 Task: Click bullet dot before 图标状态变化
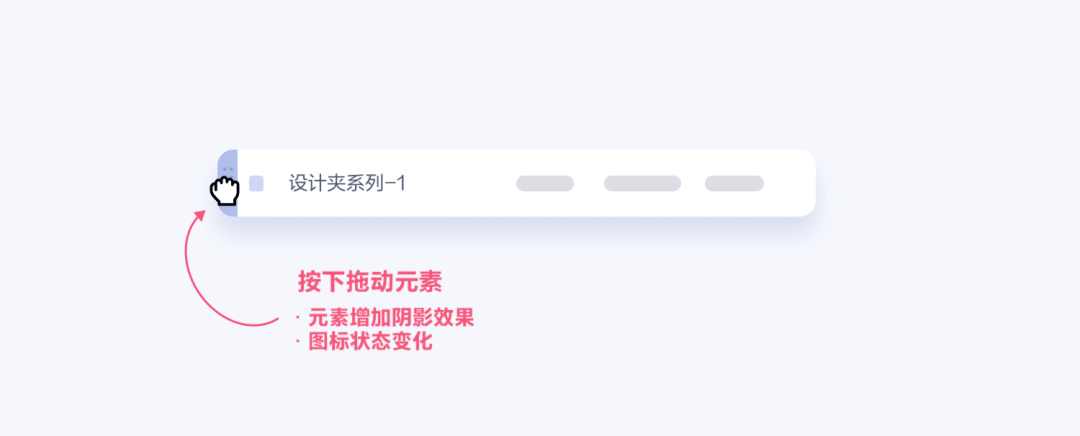(298, 342)
